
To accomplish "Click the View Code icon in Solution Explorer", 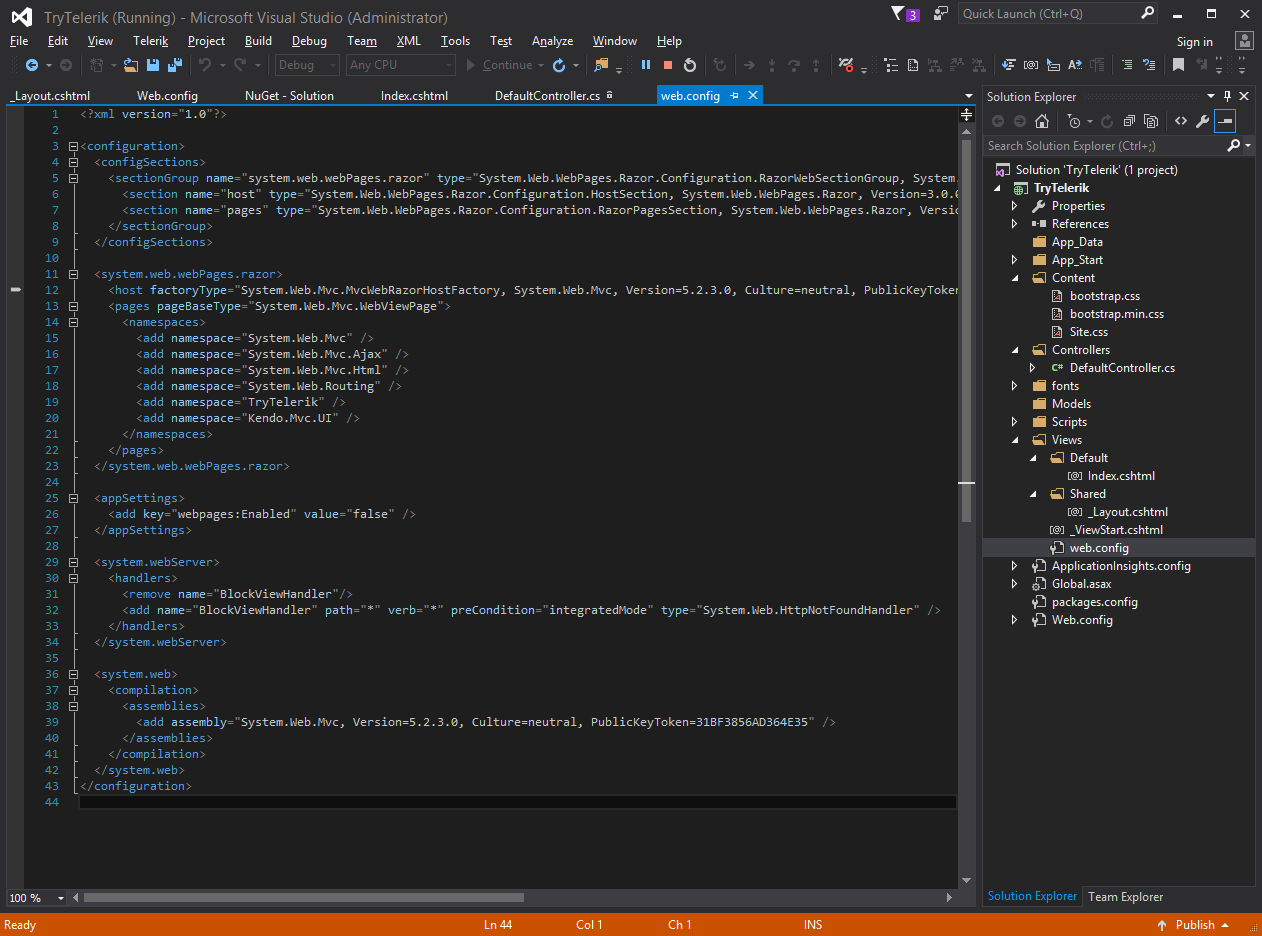I will pyautogui.click(x=1181, y=121).
